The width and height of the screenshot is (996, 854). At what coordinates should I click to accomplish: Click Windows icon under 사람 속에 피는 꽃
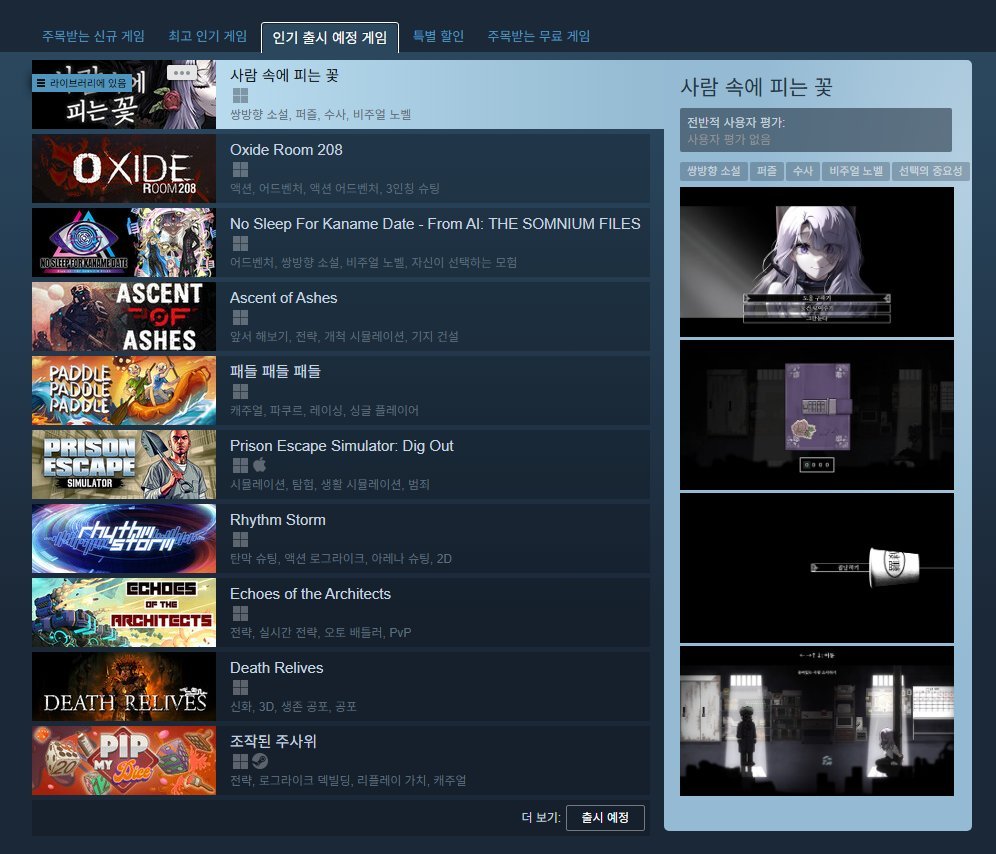coord(240,95)
